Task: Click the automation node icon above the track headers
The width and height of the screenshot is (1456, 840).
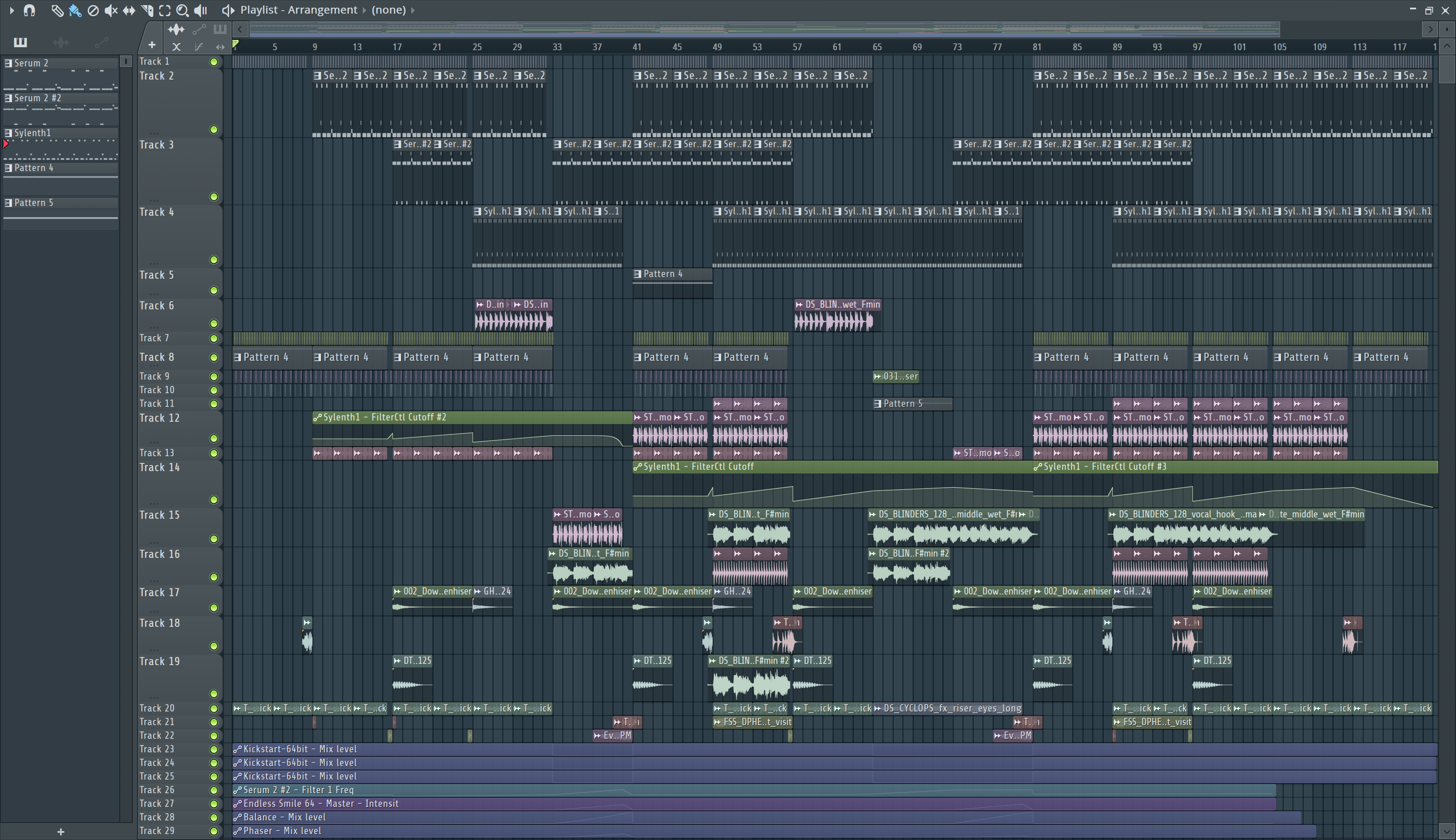Action: coord(198,29)
